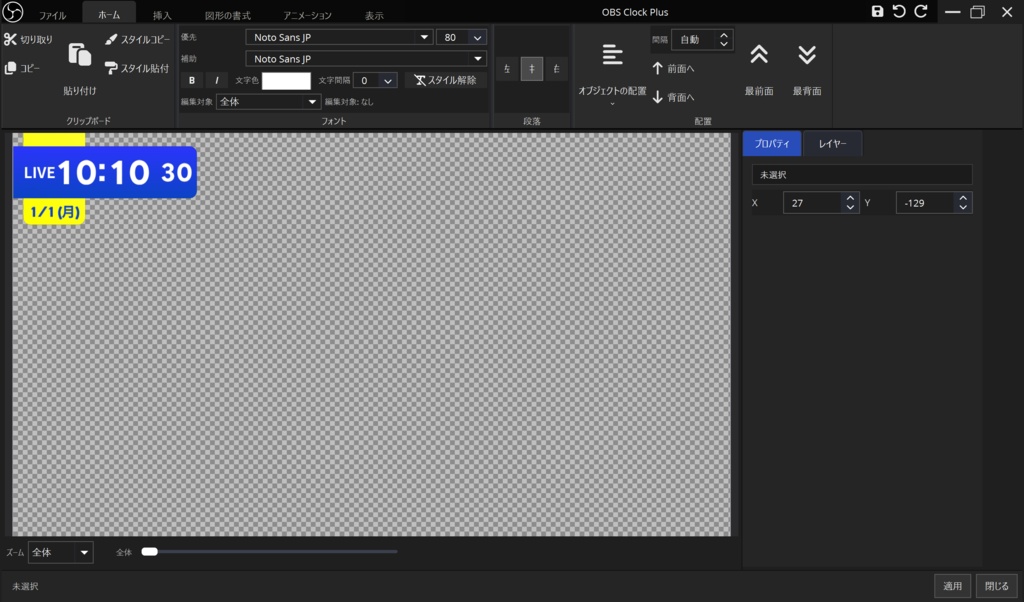
Task: Click the Copy (コピー) button
Action: pyautogui.click(x=22, y=68)
